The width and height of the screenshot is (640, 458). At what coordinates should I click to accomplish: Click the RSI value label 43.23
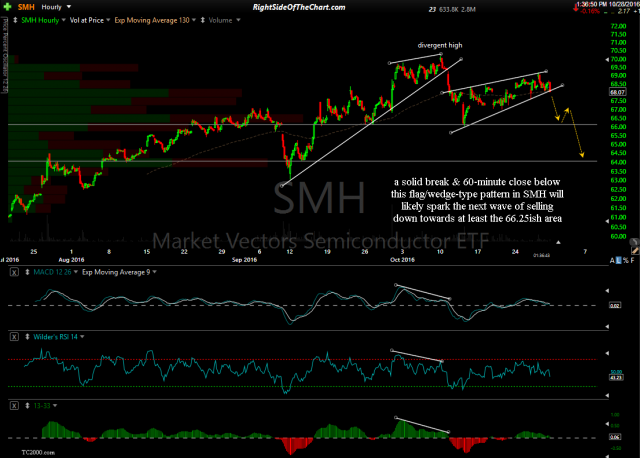tap(616, 378)
